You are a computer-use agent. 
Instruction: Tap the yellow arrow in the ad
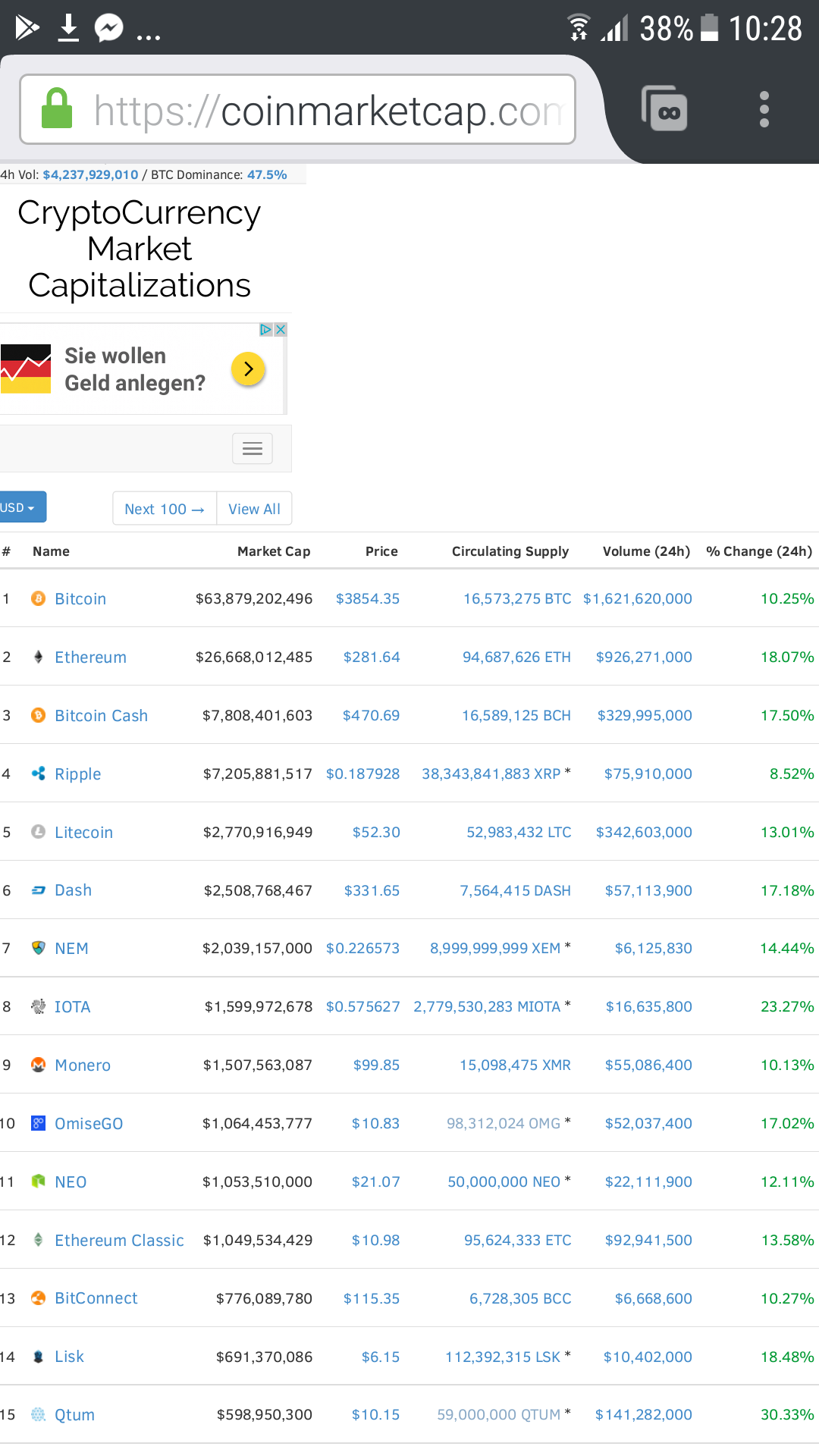tap(248, 369)
